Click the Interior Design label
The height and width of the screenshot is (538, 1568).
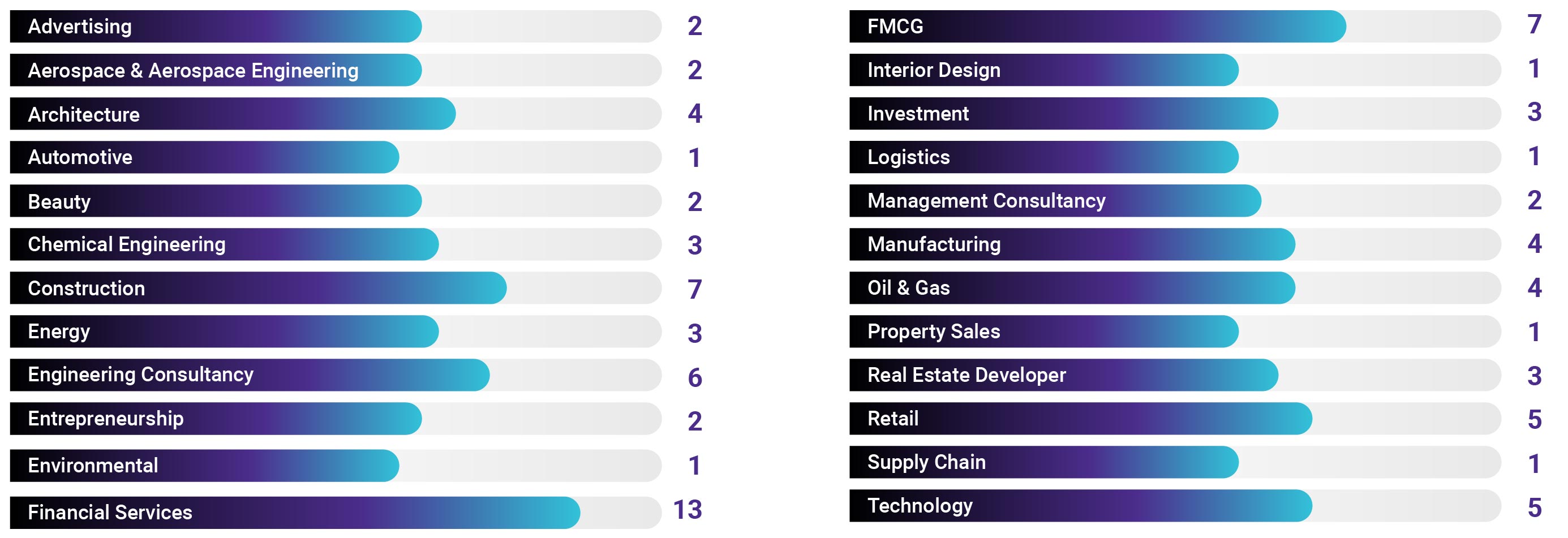click(x=934, y=70)
